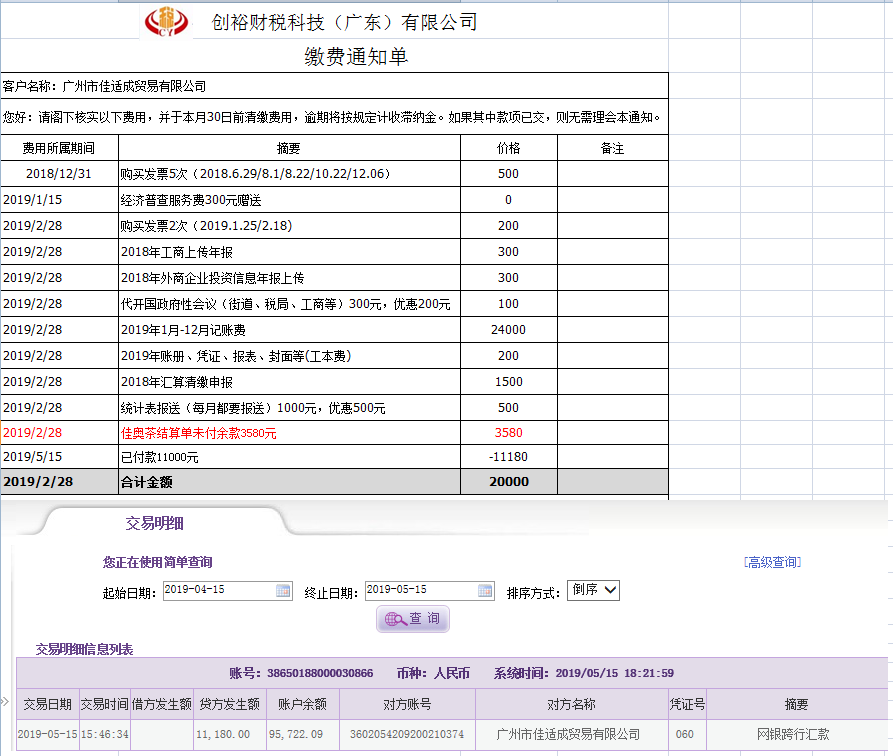893x756 pixels.
Task: Click the 凭证号 column header
Action: (x=687, y=704)
